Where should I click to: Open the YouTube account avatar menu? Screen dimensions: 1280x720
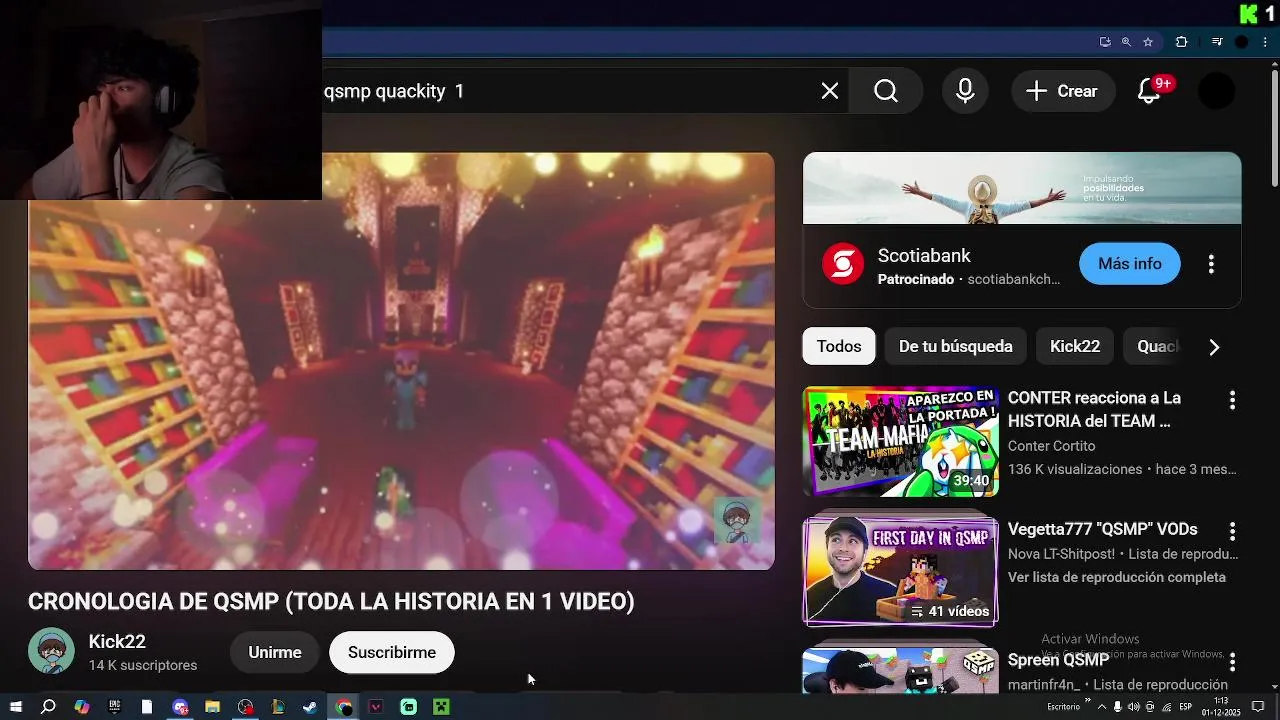click(1217, 91)
